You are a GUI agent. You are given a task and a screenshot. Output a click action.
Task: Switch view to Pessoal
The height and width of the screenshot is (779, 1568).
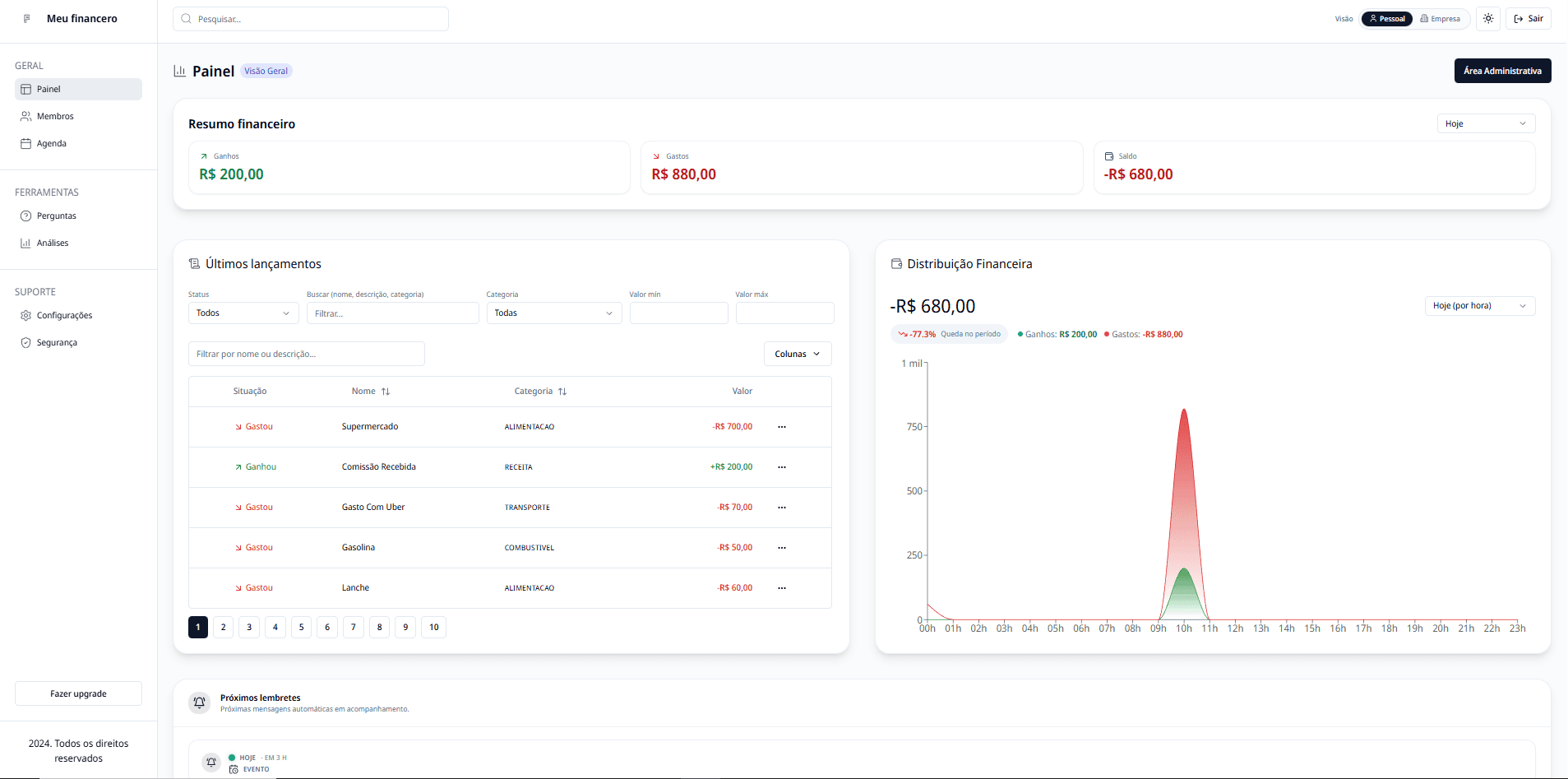tap(1386, 19)
